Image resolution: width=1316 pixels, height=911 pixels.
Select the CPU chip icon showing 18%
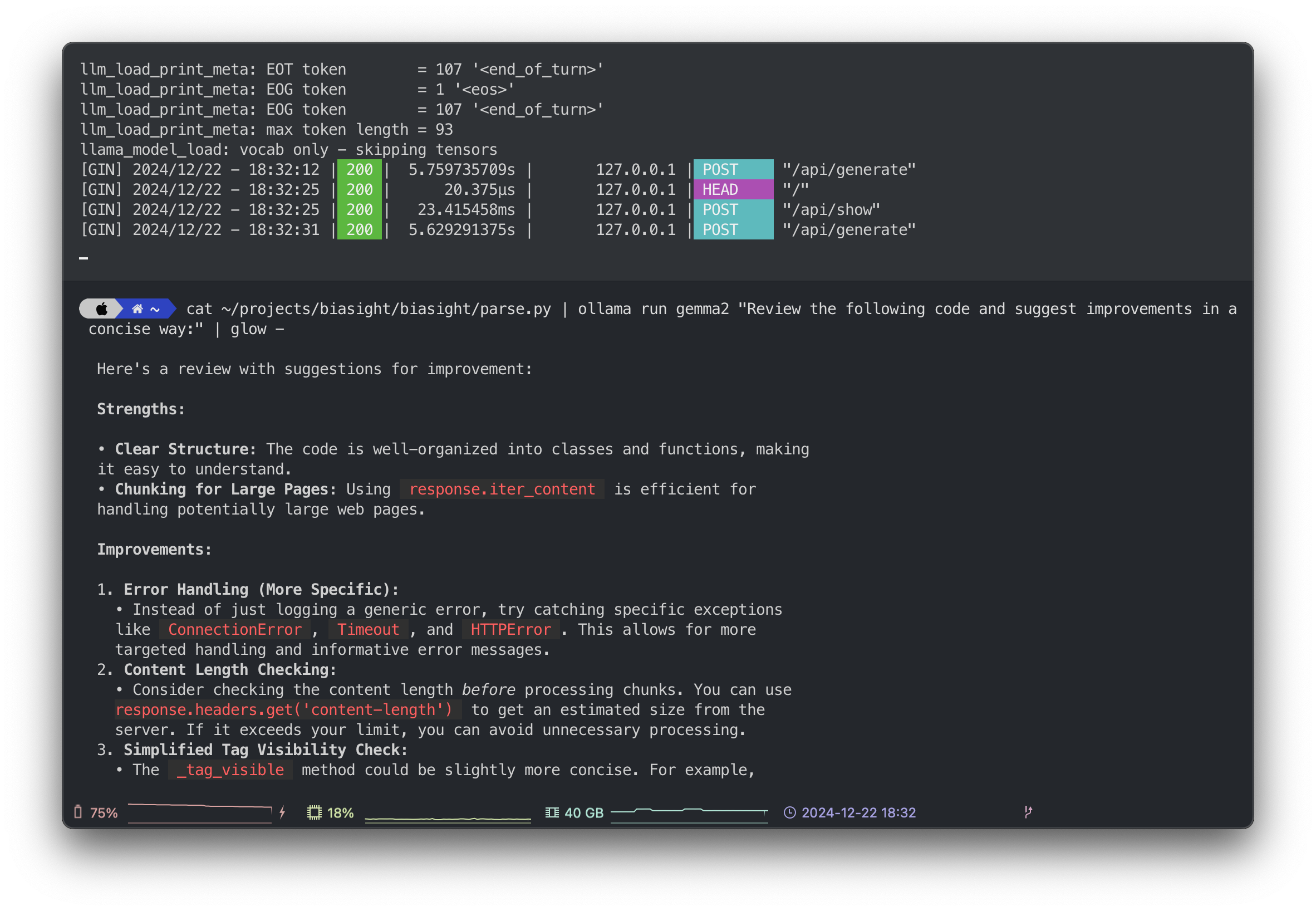point(315,812)
